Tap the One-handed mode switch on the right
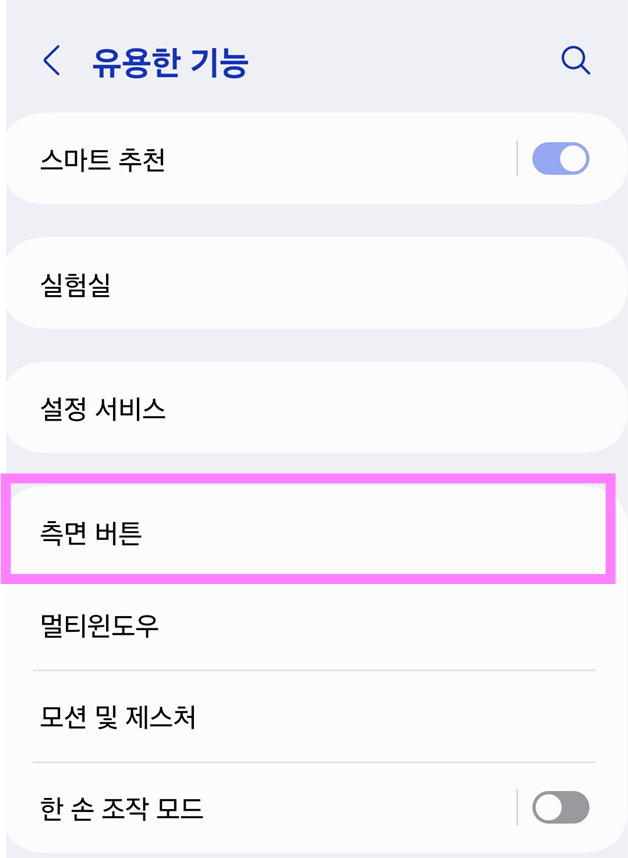The width and height of the screenshot is (628, 858). coord(561,807)
